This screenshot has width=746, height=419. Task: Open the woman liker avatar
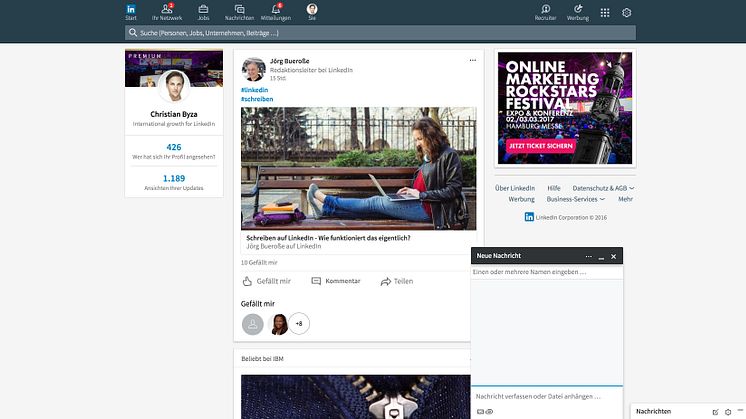[278, 324]
